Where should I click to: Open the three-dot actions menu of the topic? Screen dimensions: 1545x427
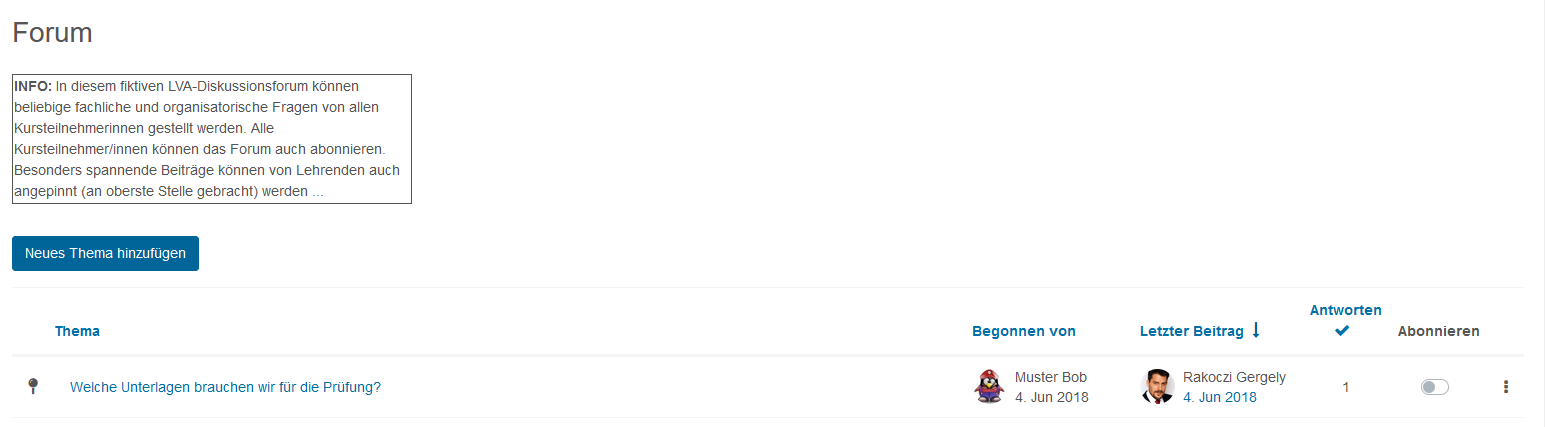[1506, 387]
